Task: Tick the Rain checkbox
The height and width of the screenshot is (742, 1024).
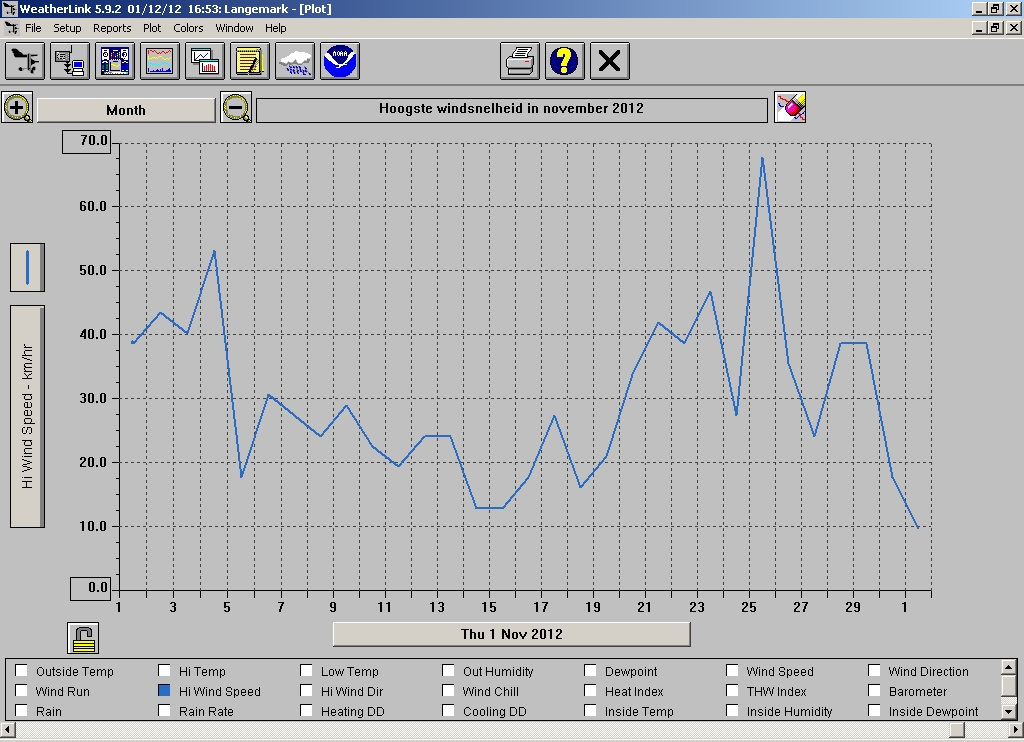Action: [x=22, y=710]
